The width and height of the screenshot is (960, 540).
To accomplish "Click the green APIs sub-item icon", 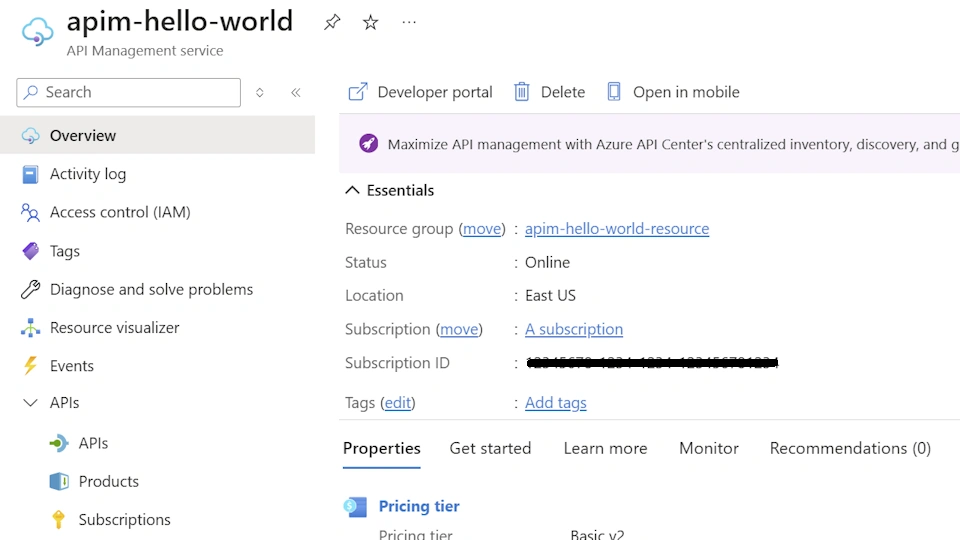I will pos(59,443).
